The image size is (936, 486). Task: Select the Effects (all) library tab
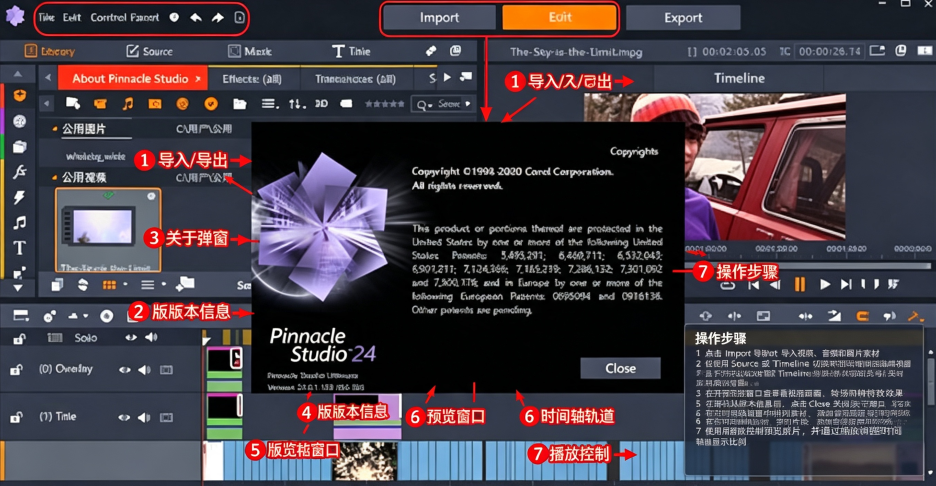pyautogui.click(x=252, y=79)
